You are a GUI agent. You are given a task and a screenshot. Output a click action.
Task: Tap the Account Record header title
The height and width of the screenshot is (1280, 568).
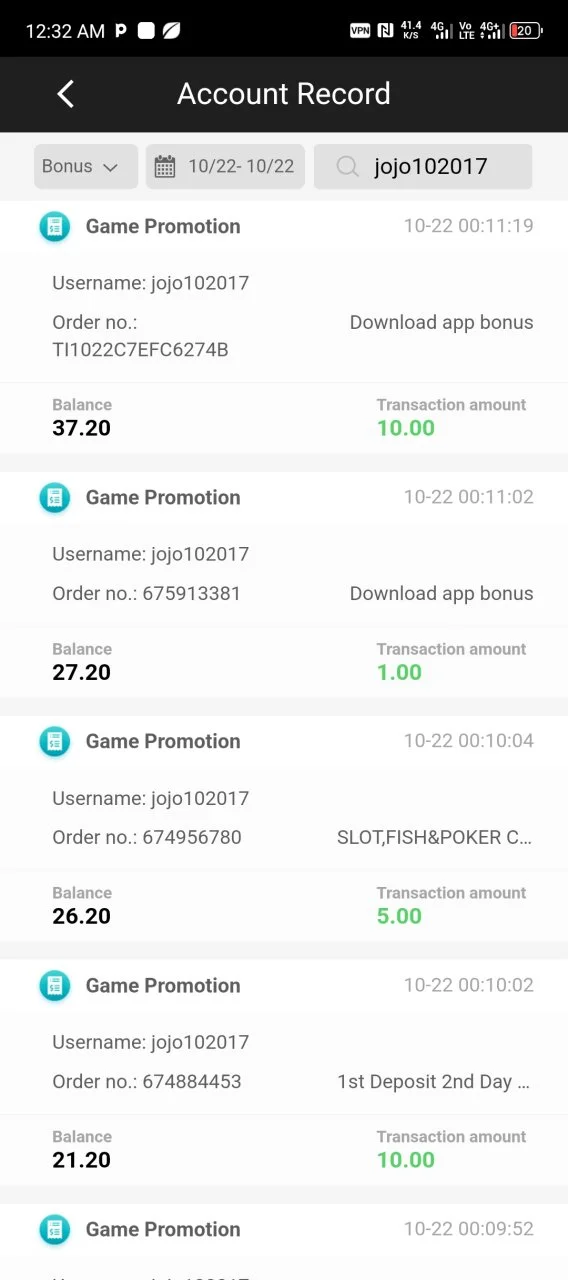[284, 94]
